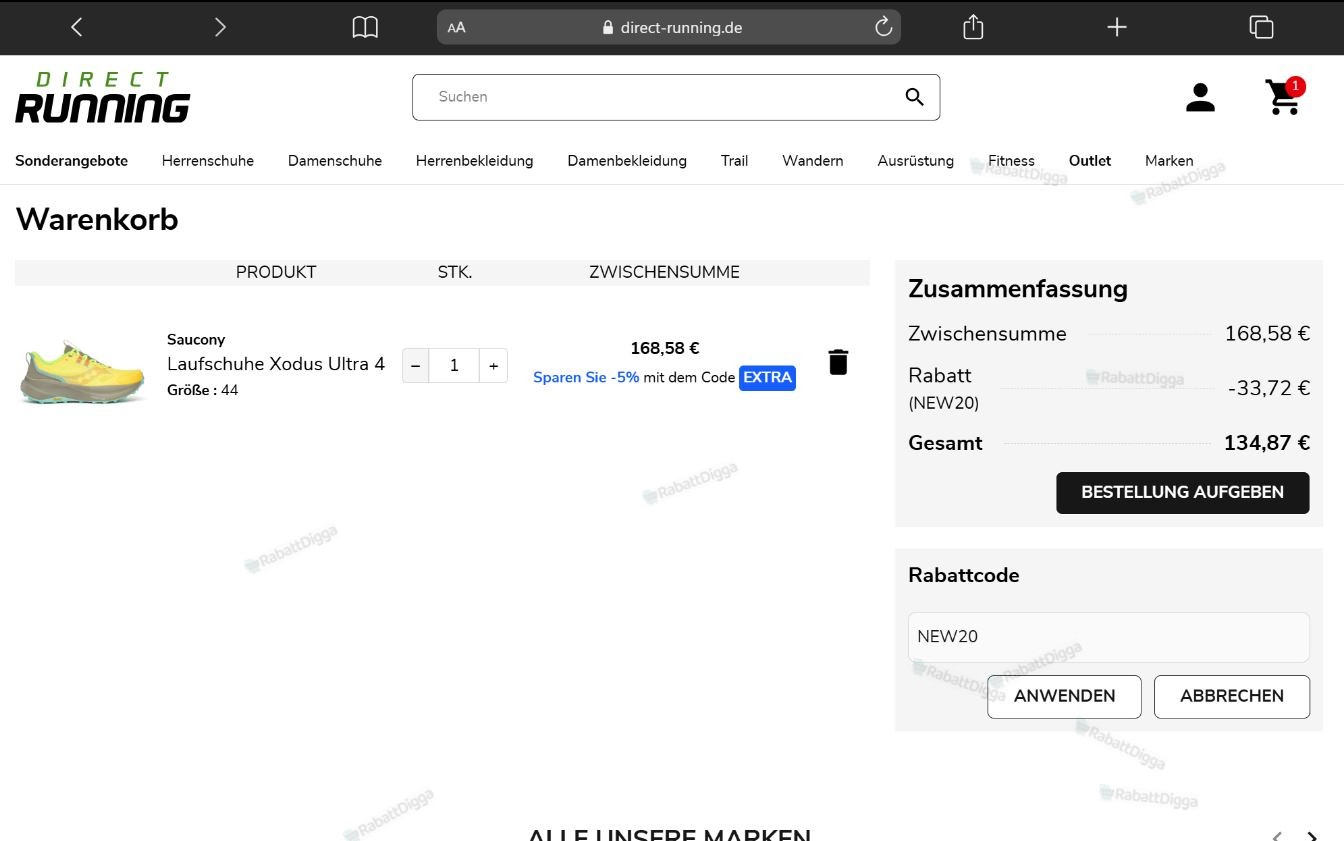The image size is (1344, 841).
Task: Open the Trail menu
Action: click(x=734, y=161)
